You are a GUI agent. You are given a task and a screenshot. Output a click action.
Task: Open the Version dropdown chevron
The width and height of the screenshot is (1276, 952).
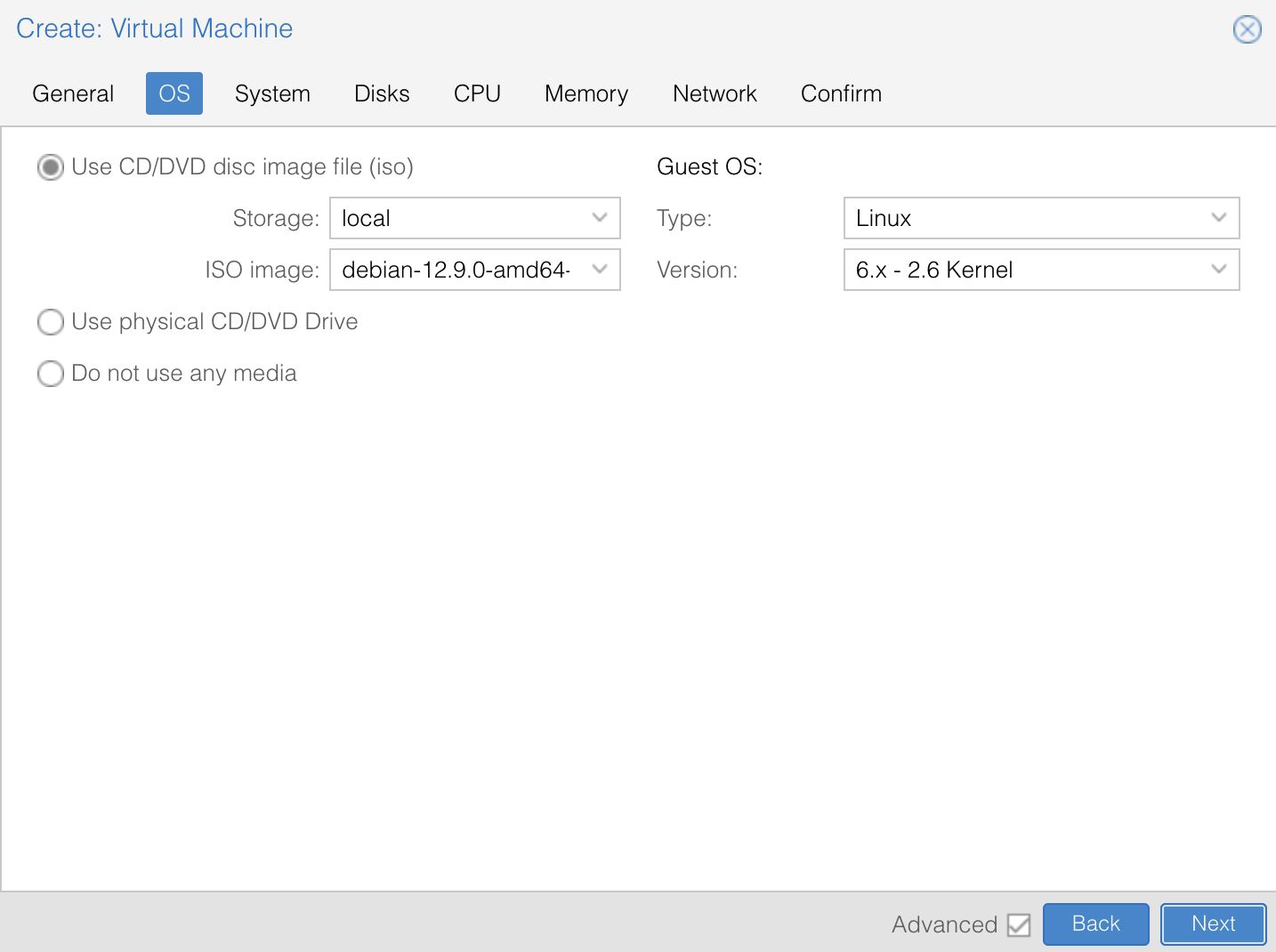coord(1218,270)
